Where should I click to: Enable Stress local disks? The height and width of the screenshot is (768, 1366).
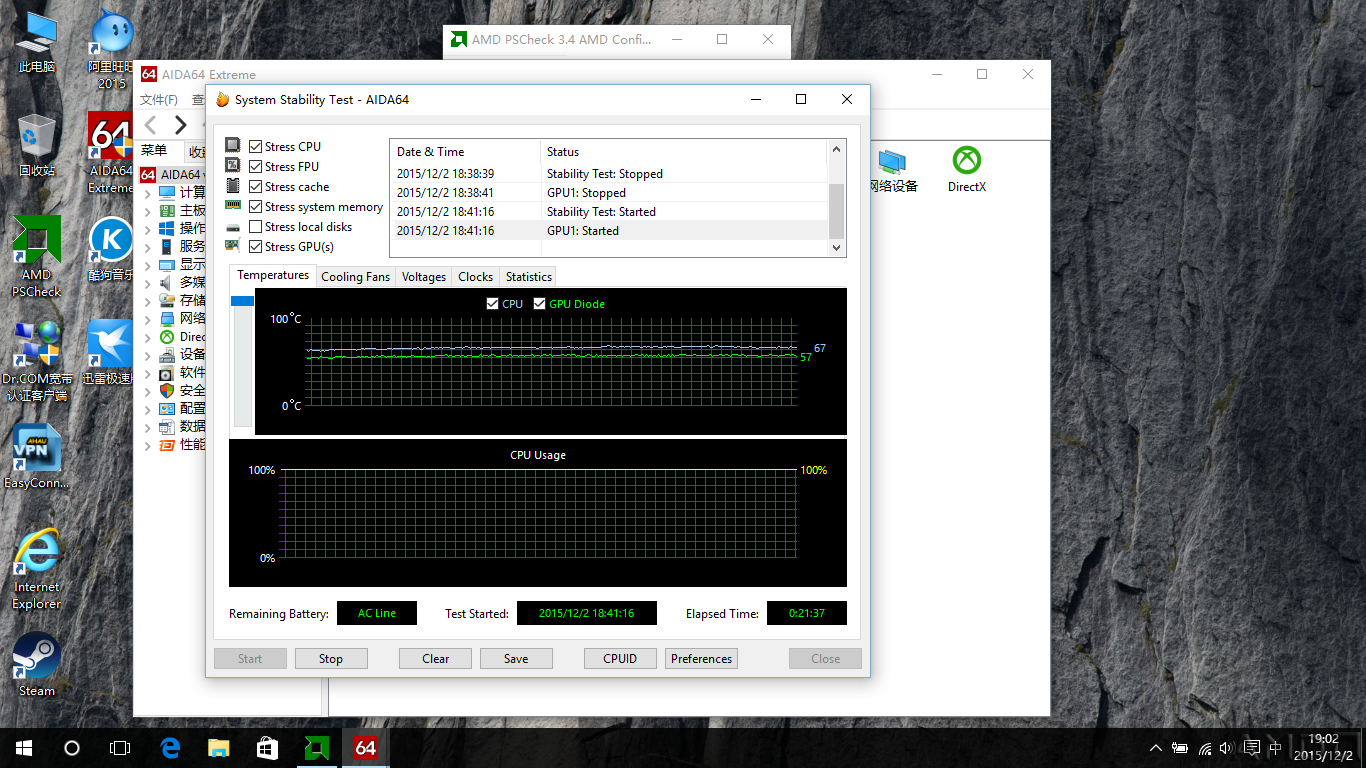(x=255, y=227)
